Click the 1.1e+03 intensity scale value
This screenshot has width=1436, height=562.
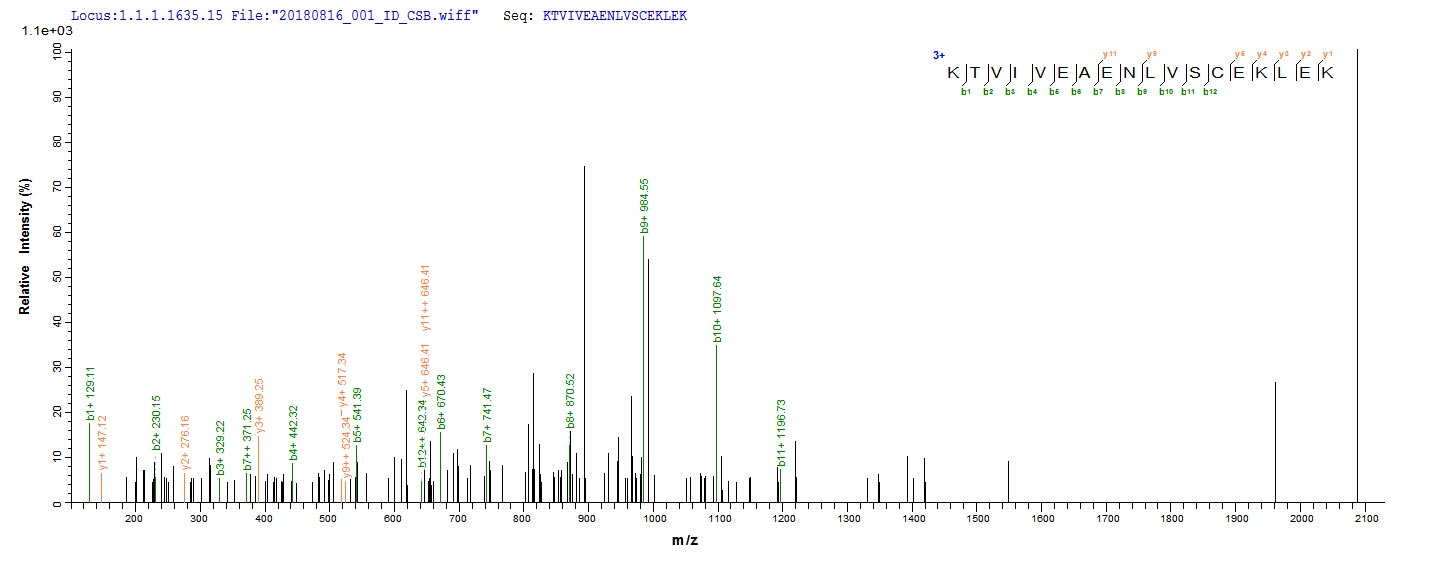(x=42, y=32)
